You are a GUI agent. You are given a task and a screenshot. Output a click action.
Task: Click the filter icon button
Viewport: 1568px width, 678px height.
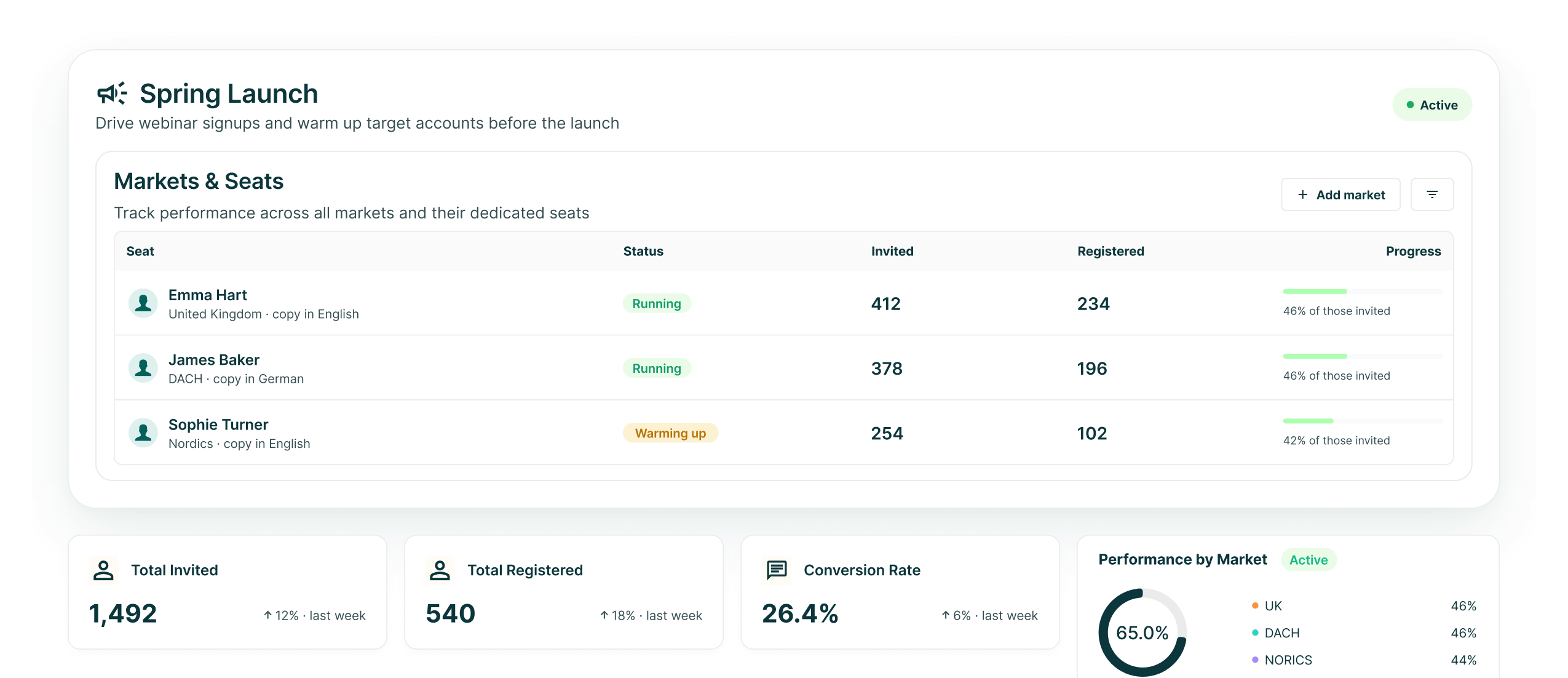1431,194
